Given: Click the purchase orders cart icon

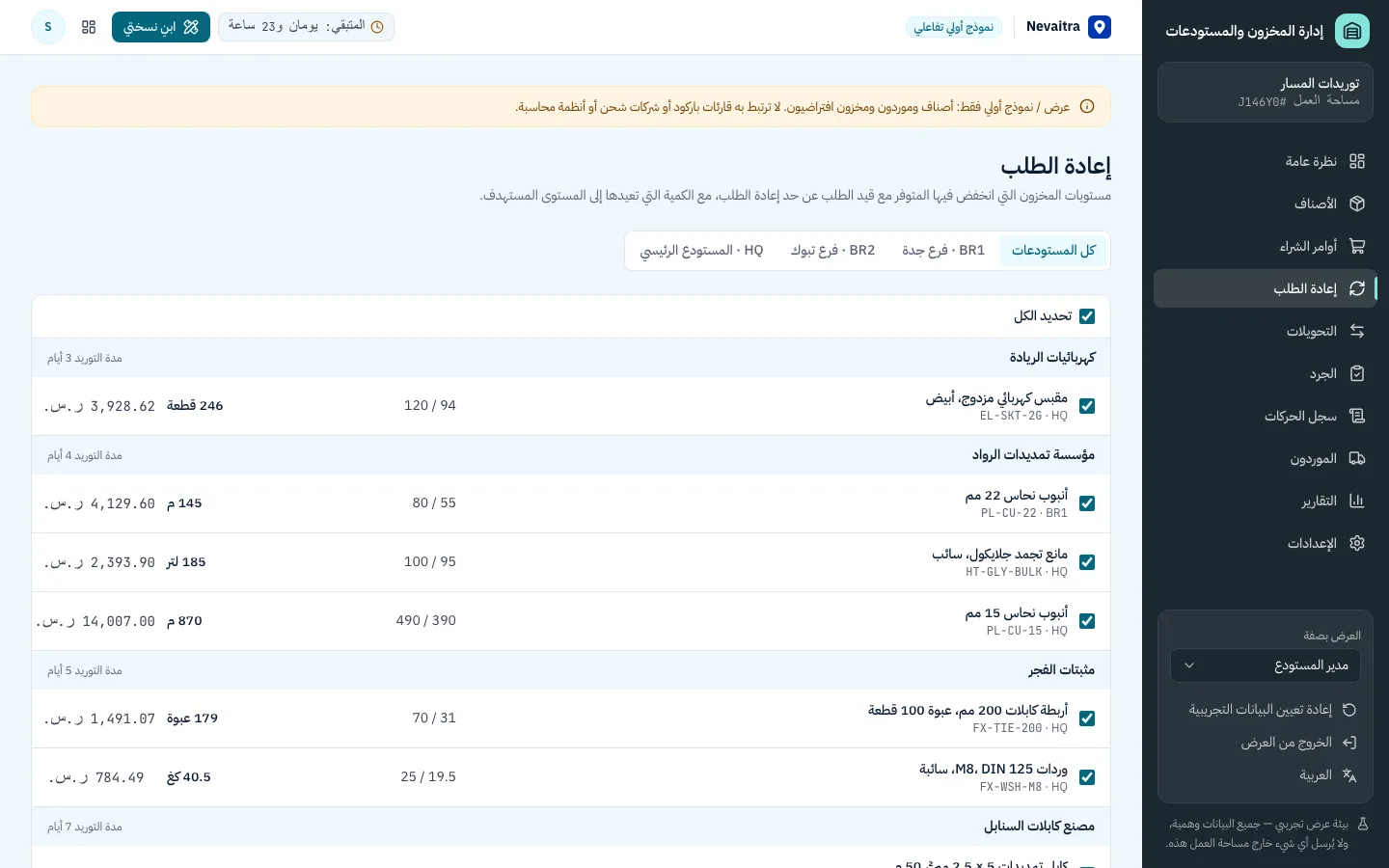Looking at the screenshot, I should (1357, 246).
